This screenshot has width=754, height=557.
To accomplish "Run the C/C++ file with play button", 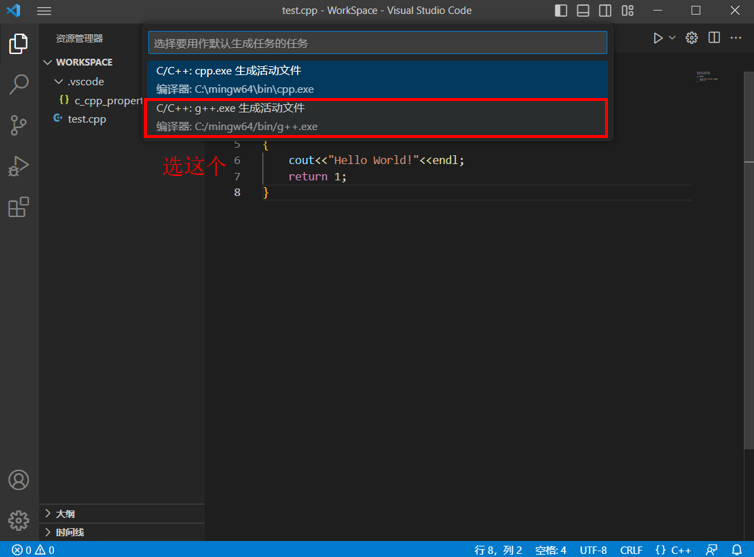I will click(658, 38).
